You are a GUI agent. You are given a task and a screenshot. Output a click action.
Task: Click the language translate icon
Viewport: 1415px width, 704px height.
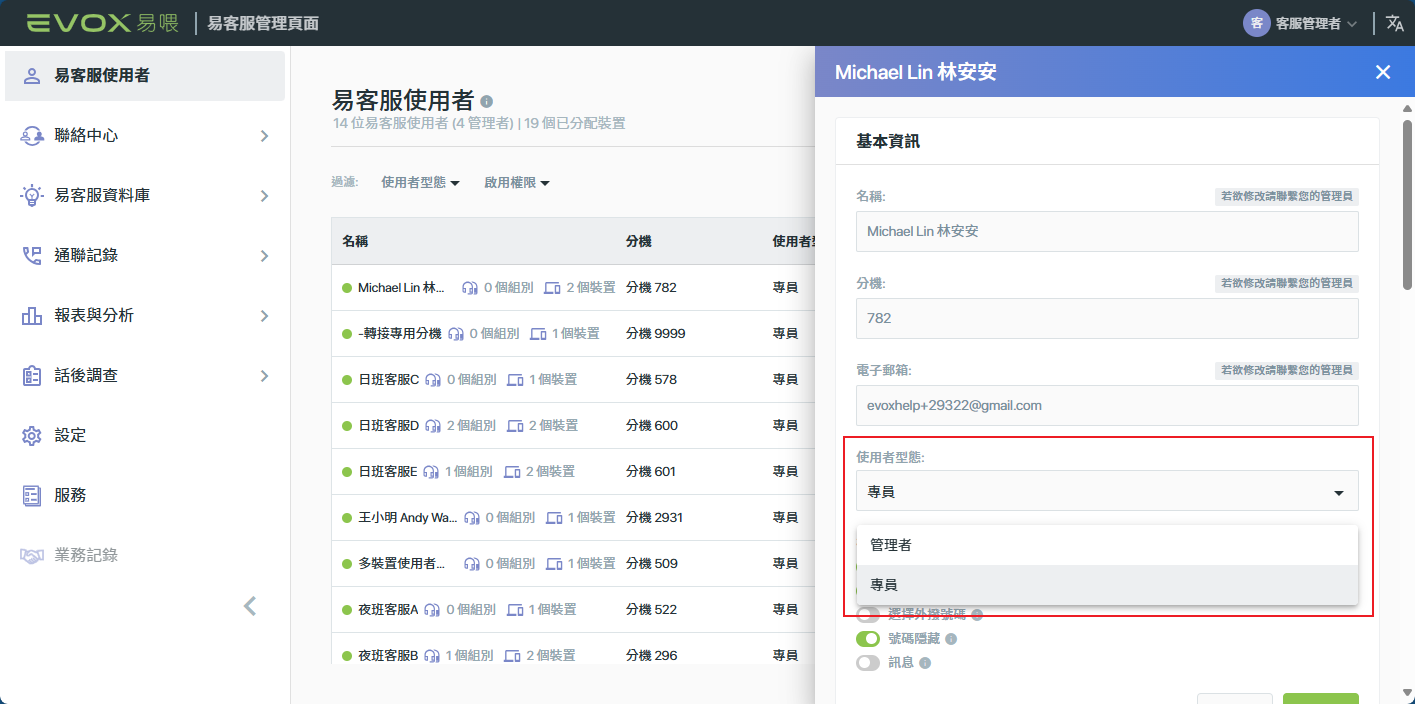tap(1395, 23)
